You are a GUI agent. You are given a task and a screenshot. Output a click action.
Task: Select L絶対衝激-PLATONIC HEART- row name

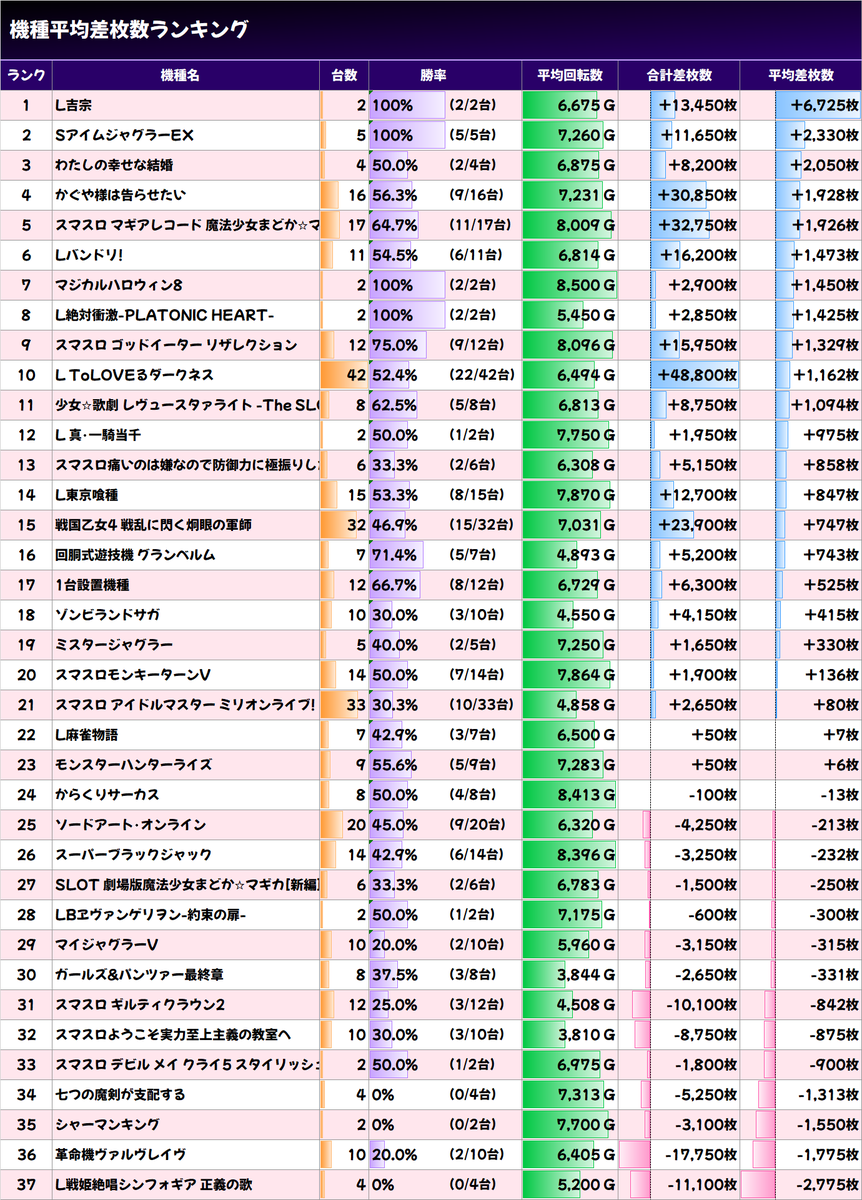[164, 315]
